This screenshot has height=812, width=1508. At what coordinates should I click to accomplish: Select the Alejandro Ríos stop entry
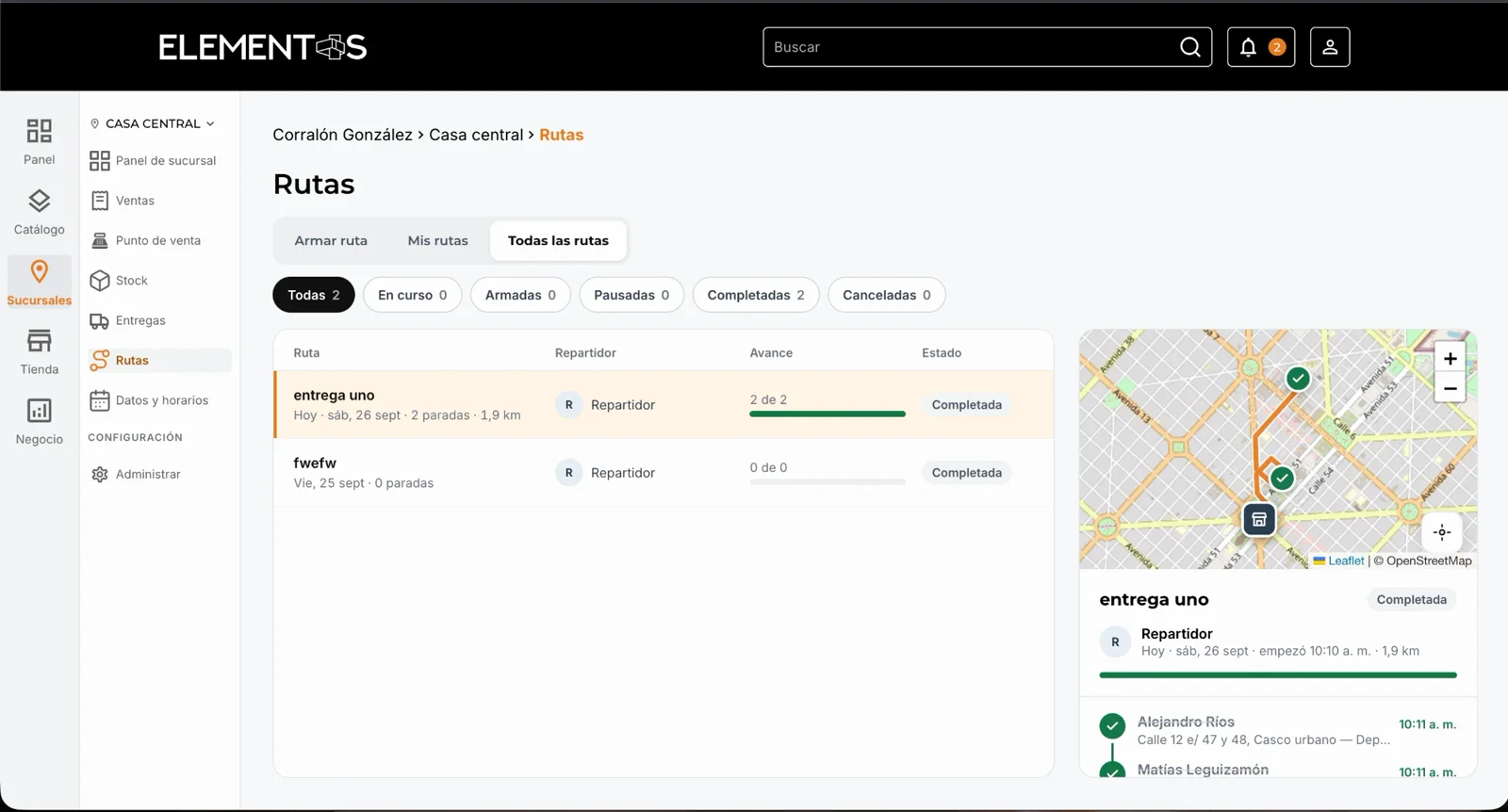(1278, 730)
